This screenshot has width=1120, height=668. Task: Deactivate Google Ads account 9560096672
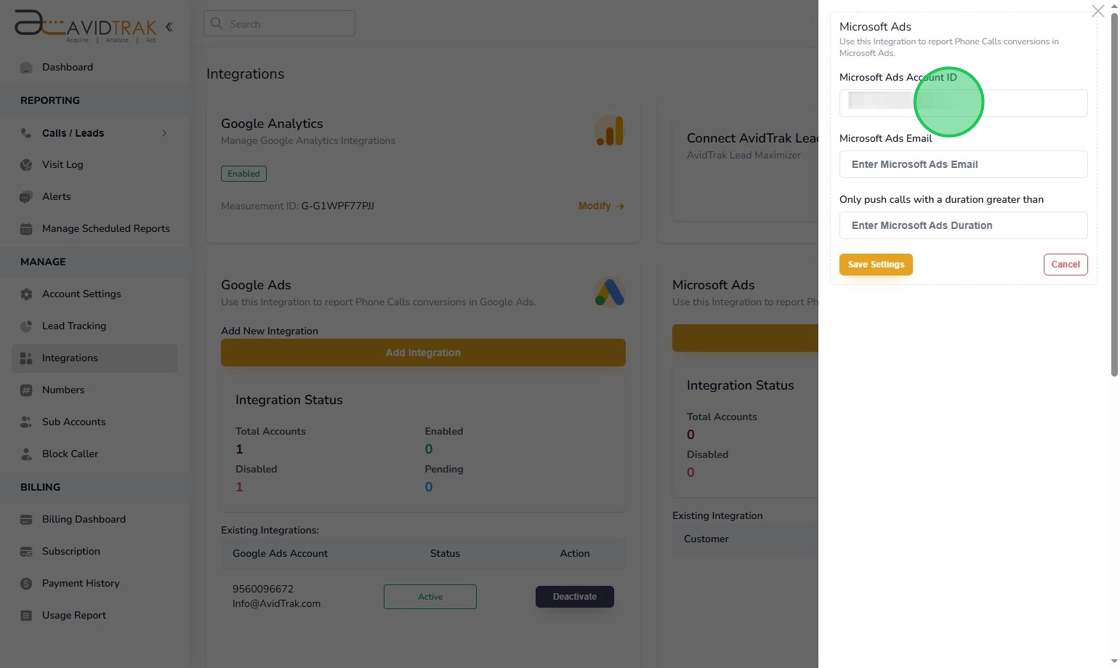(574, 597)
